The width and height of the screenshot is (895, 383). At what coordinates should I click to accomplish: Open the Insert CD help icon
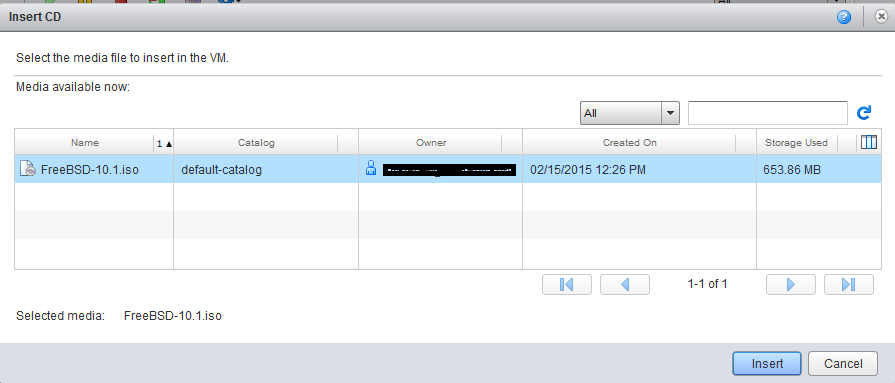(844, 18)
